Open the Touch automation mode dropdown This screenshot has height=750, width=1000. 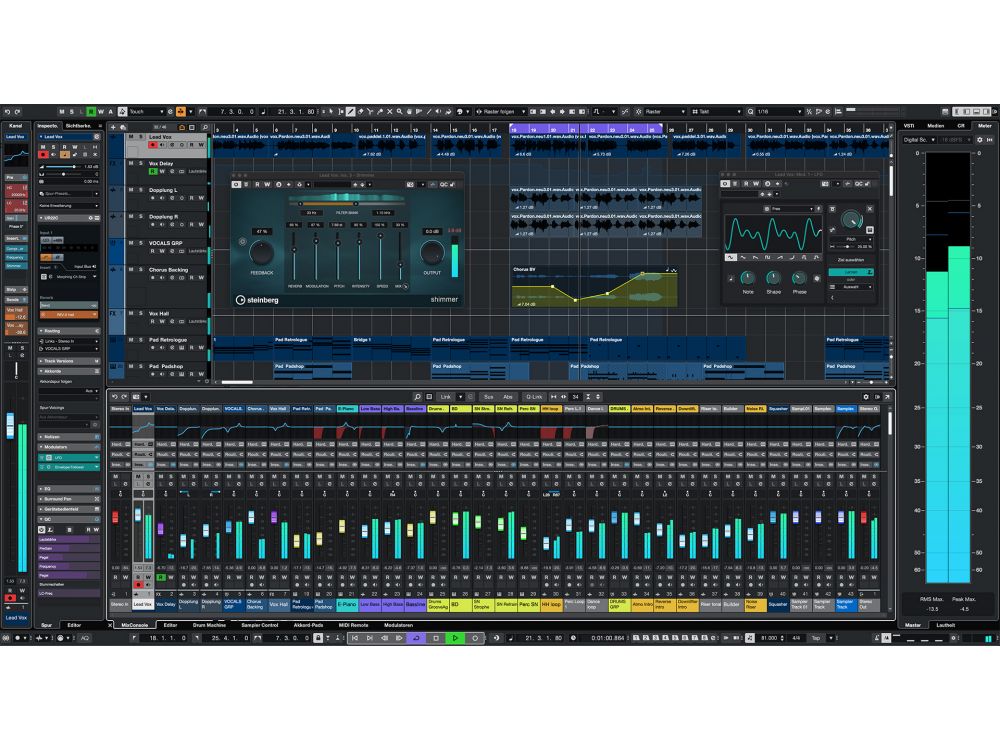(147, 111)
